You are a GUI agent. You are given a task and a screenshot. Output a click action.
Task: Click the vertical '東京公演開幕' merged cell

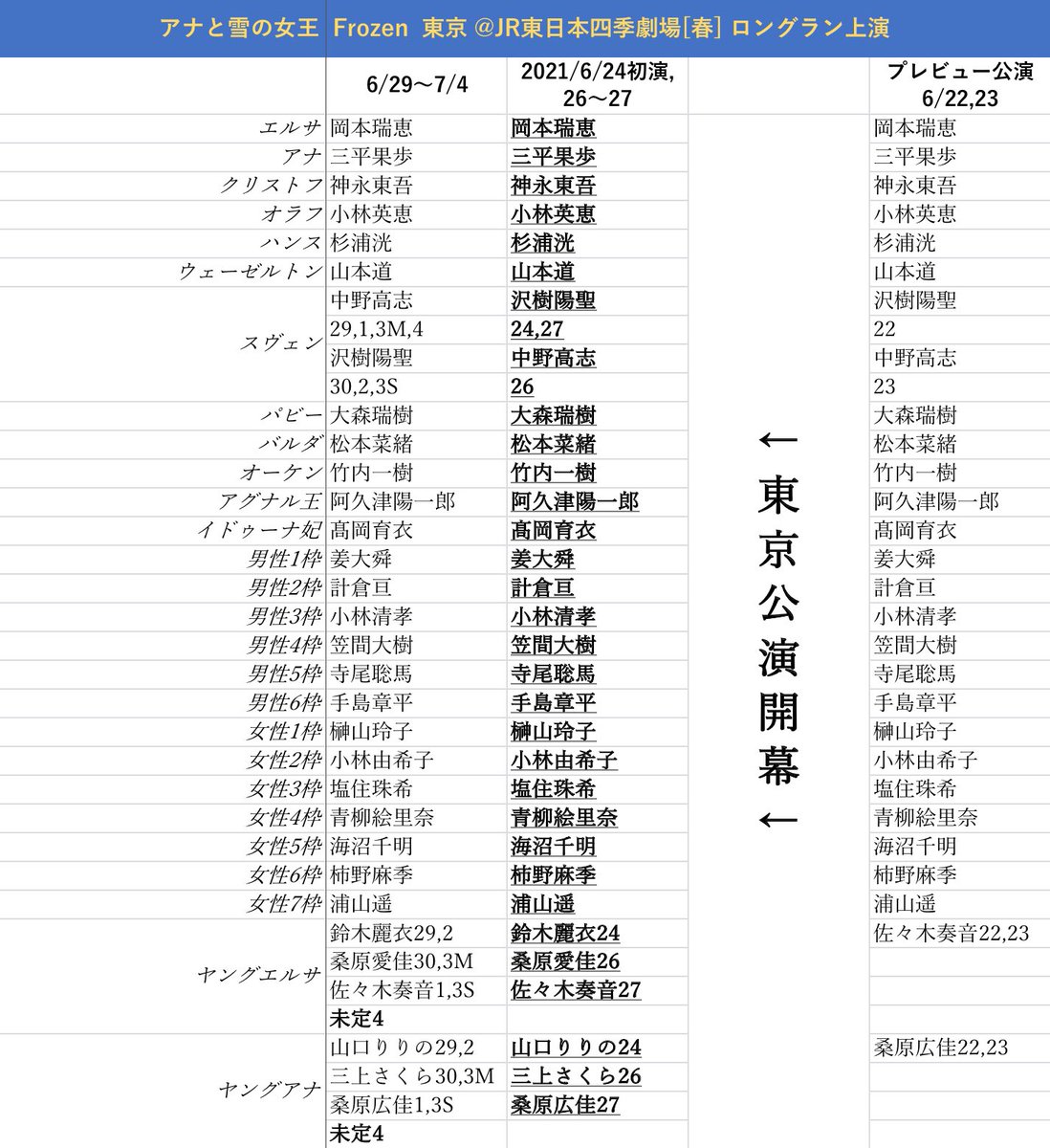[778, 631]
